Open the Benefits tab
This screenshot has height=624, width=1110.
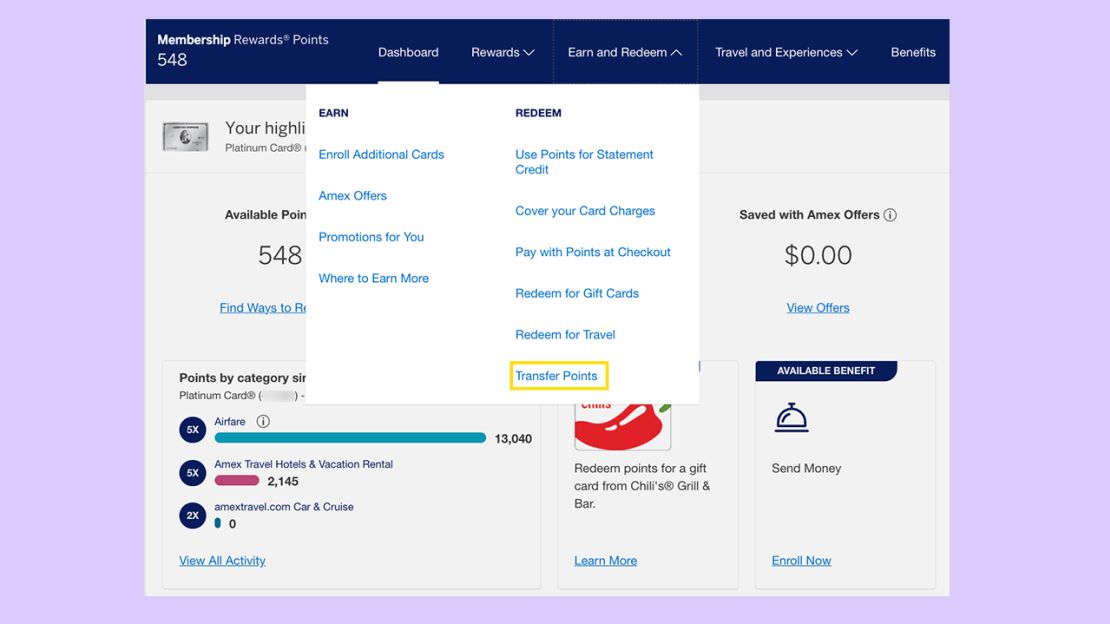[913, 52]
